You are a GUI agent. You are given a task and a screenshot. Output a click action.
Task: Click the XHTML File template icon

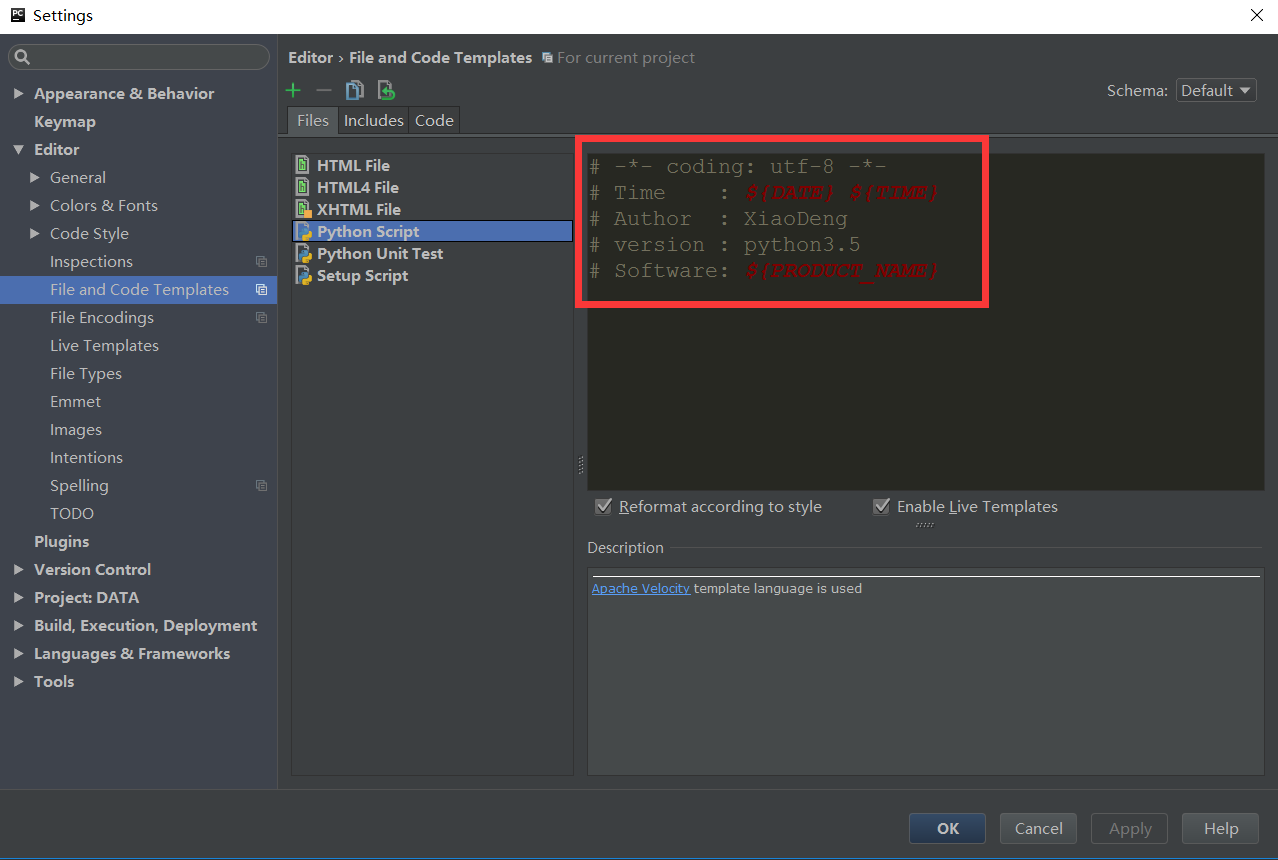(303, 209)
